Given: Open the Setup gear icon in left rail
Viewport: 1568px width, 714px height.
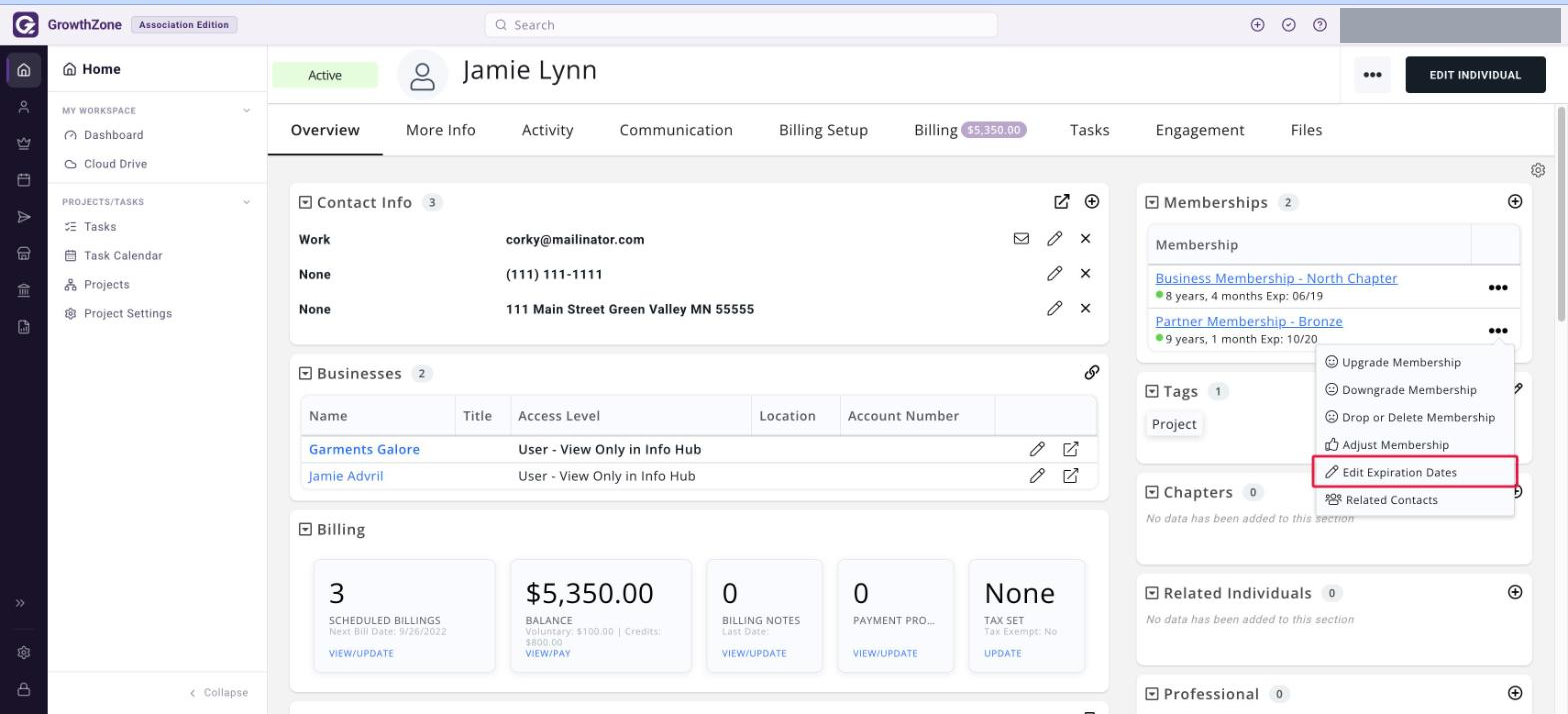Looking at the screenshot, I should coord(24,653).
